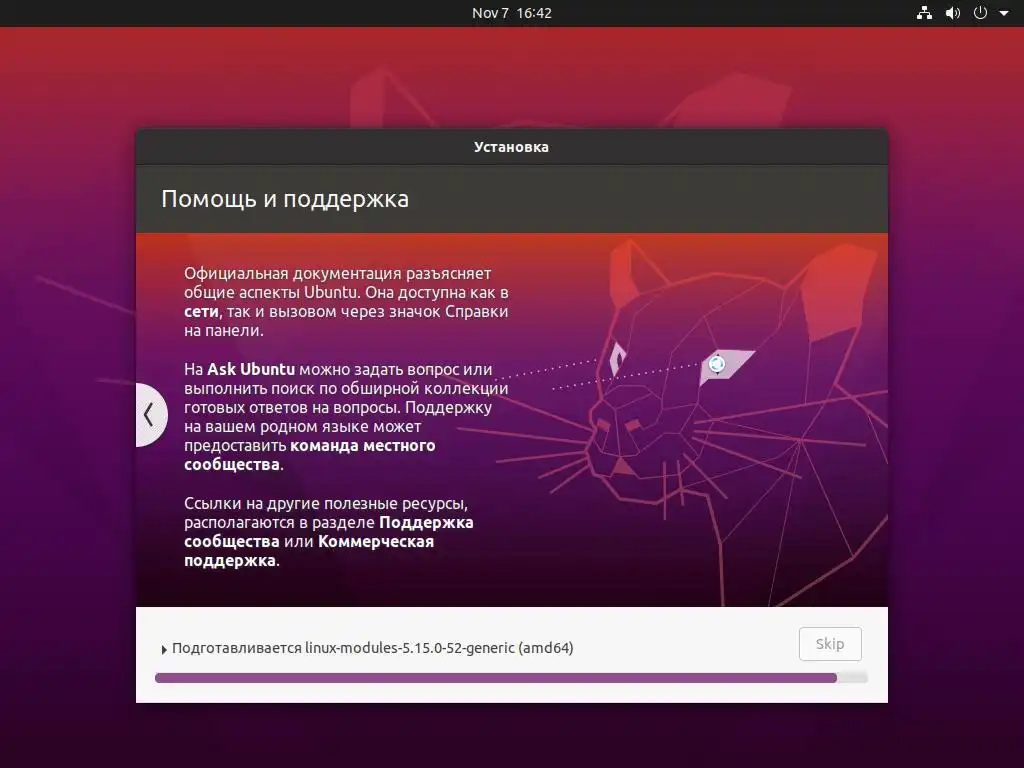Go to the previous installer slide
The height and width of the screenshot is (768, 1024).
[150, 415]
